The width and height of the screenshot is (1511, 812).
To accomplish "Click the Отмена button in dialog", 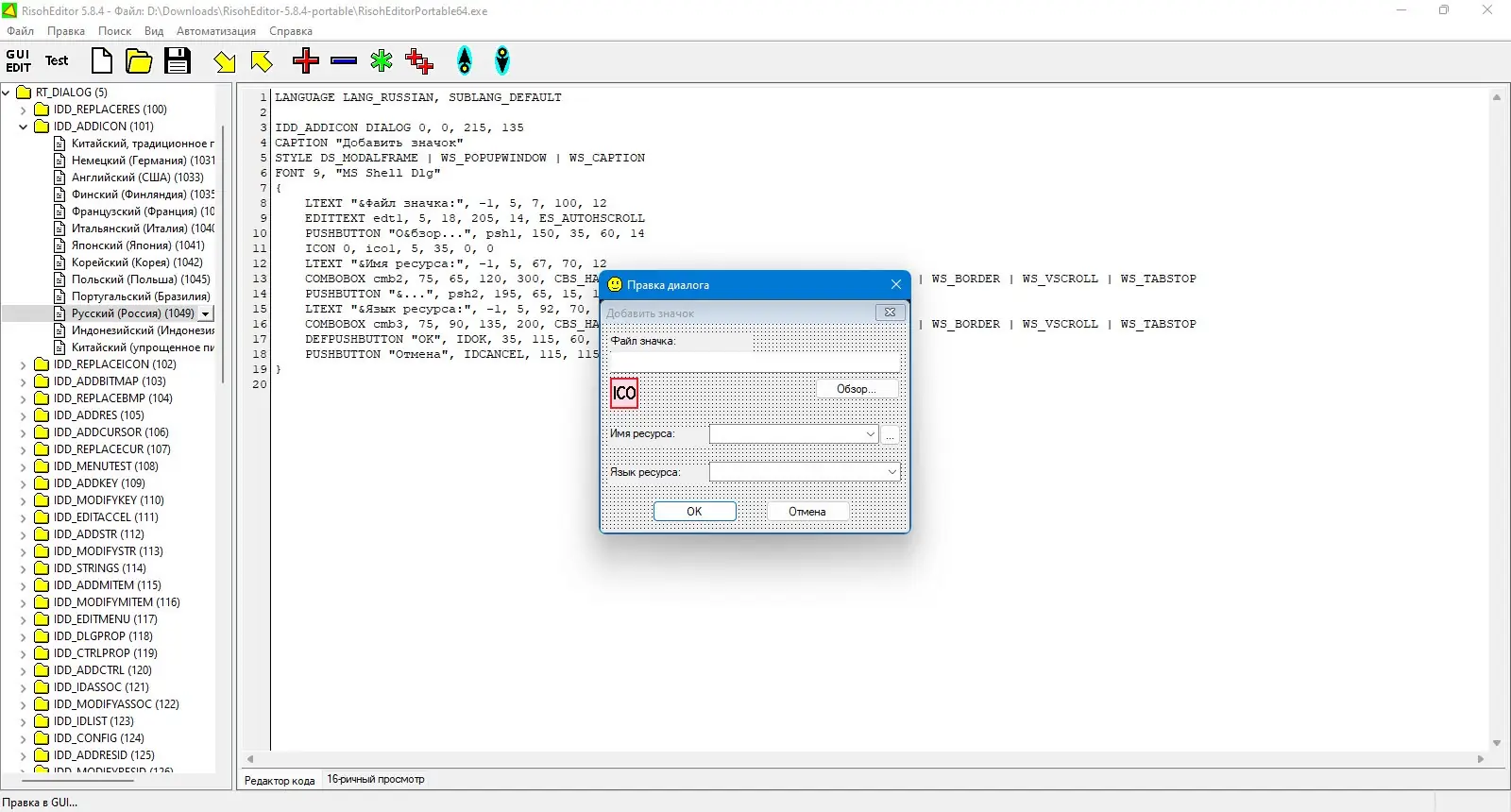I will pyautogui.click(x=807, y=511).
